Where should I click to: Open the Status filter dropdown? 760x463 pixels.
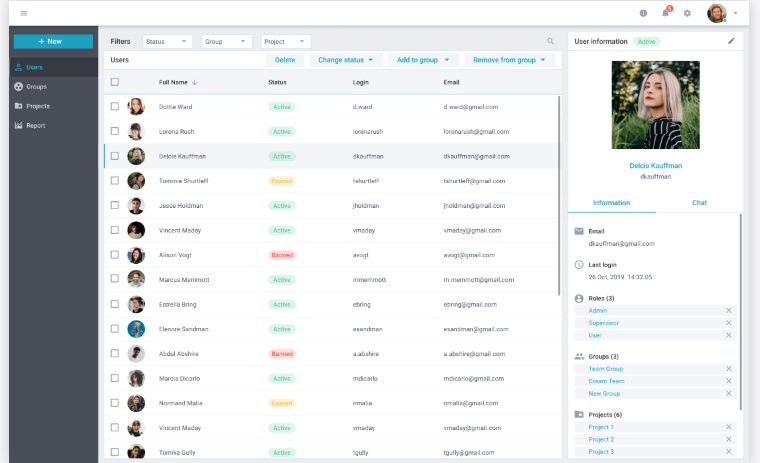pyautogui.click(x=167, y=42)
